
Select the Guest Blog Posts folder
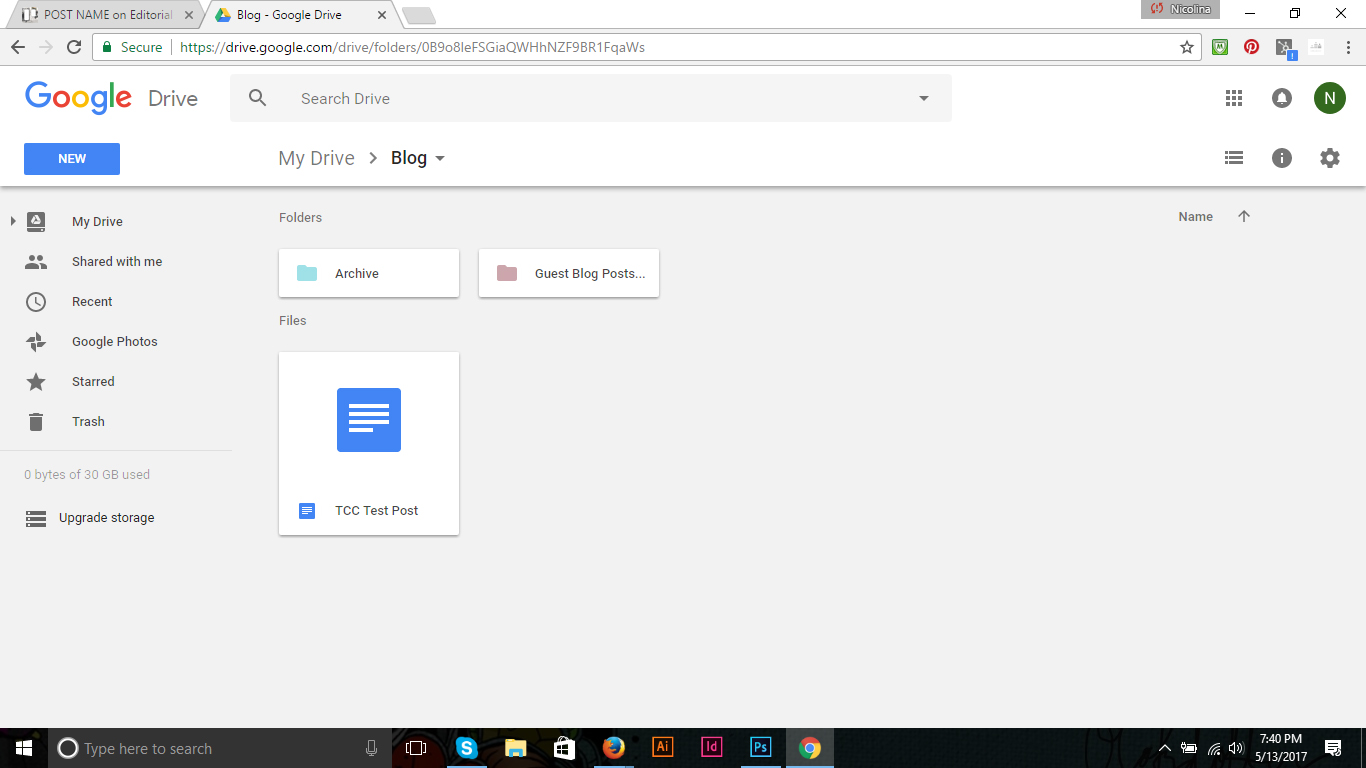tap(569, 273)
